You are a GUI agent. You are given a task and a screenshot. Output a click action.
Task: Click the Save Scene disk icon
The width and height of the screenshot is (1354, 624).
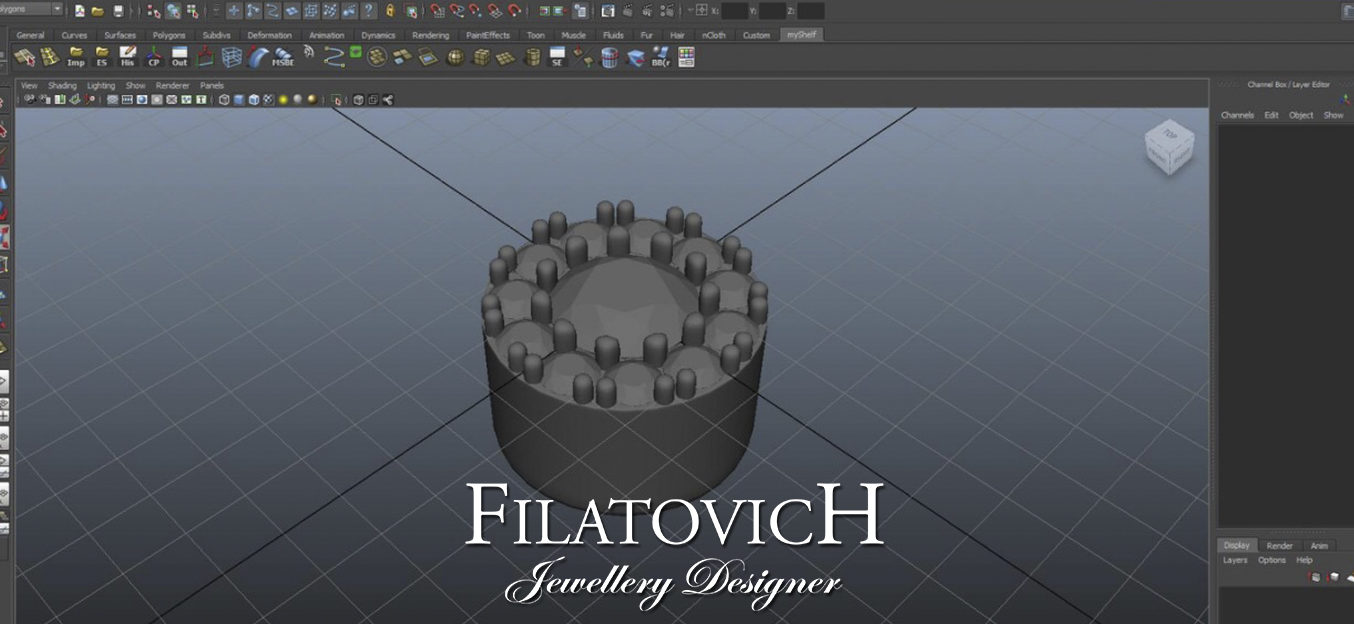(118, 11)
